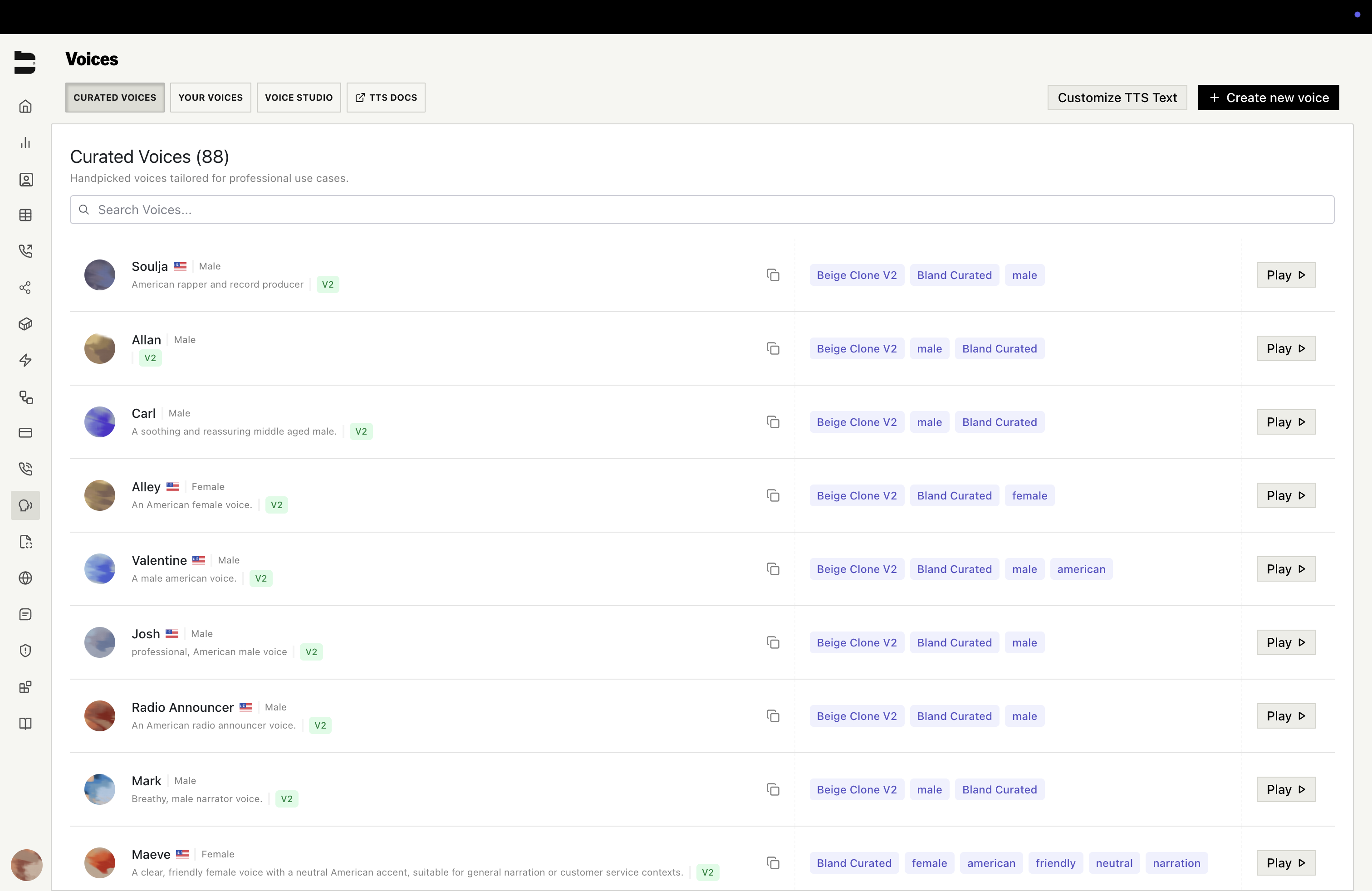
Task: Click the Search Voices input field
Action: point(701,210)
